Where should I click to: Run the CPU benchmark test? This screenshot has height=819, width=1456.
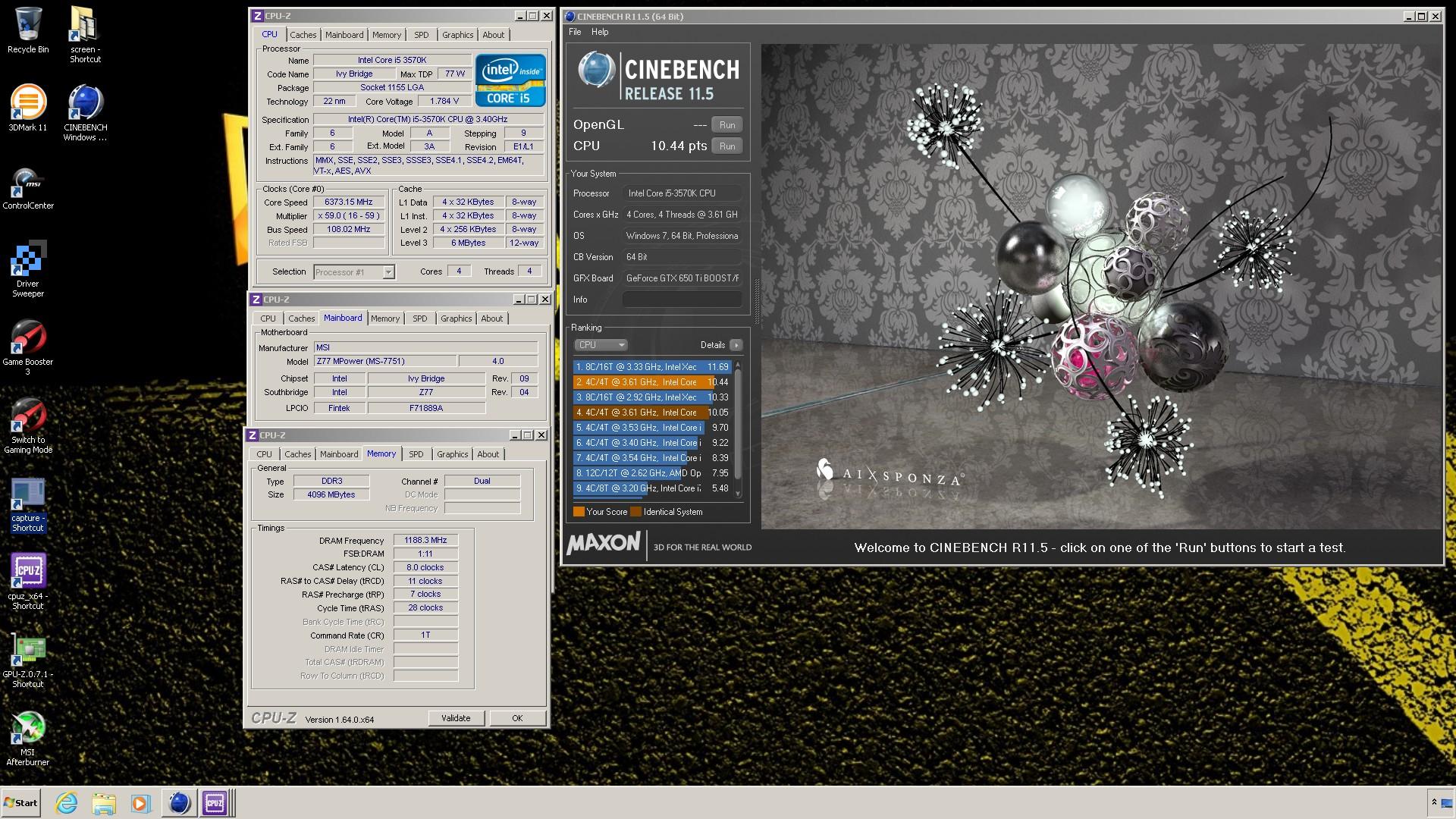tap(727, 146)
